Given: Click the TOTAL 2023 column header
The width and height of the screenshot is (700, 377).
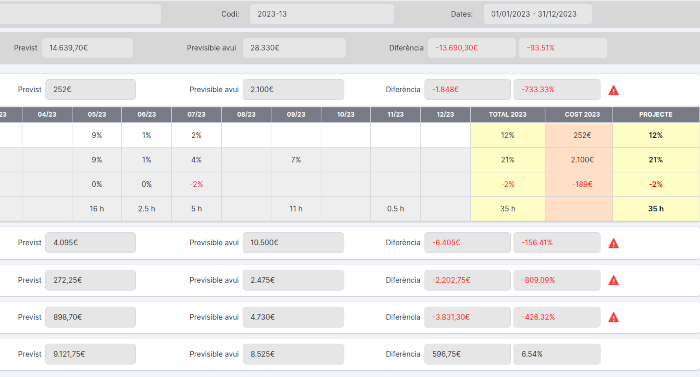Looking at the screenshot, I should click(x=508, y=114).
